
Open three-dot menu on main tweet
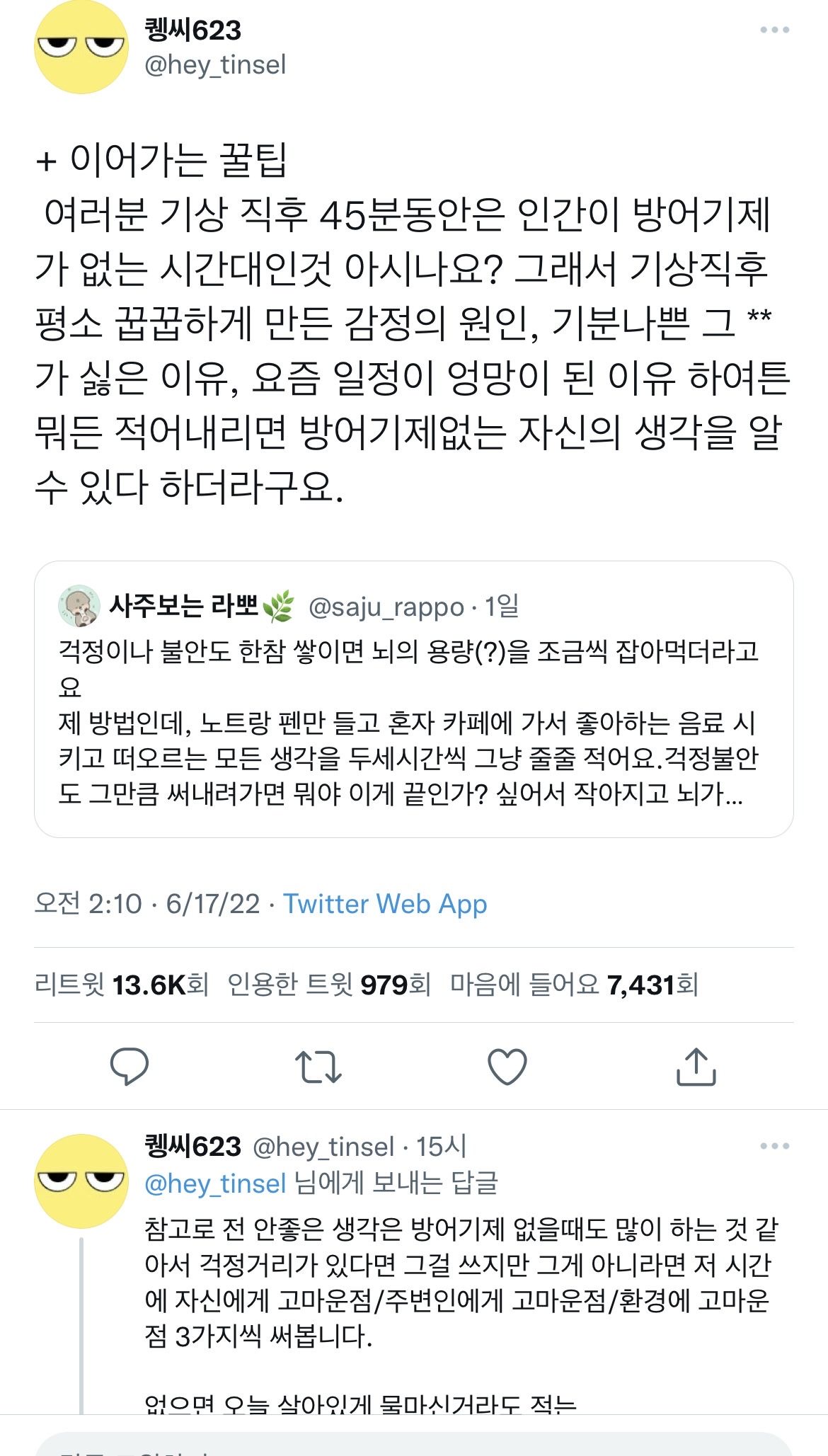coord(774,30)
